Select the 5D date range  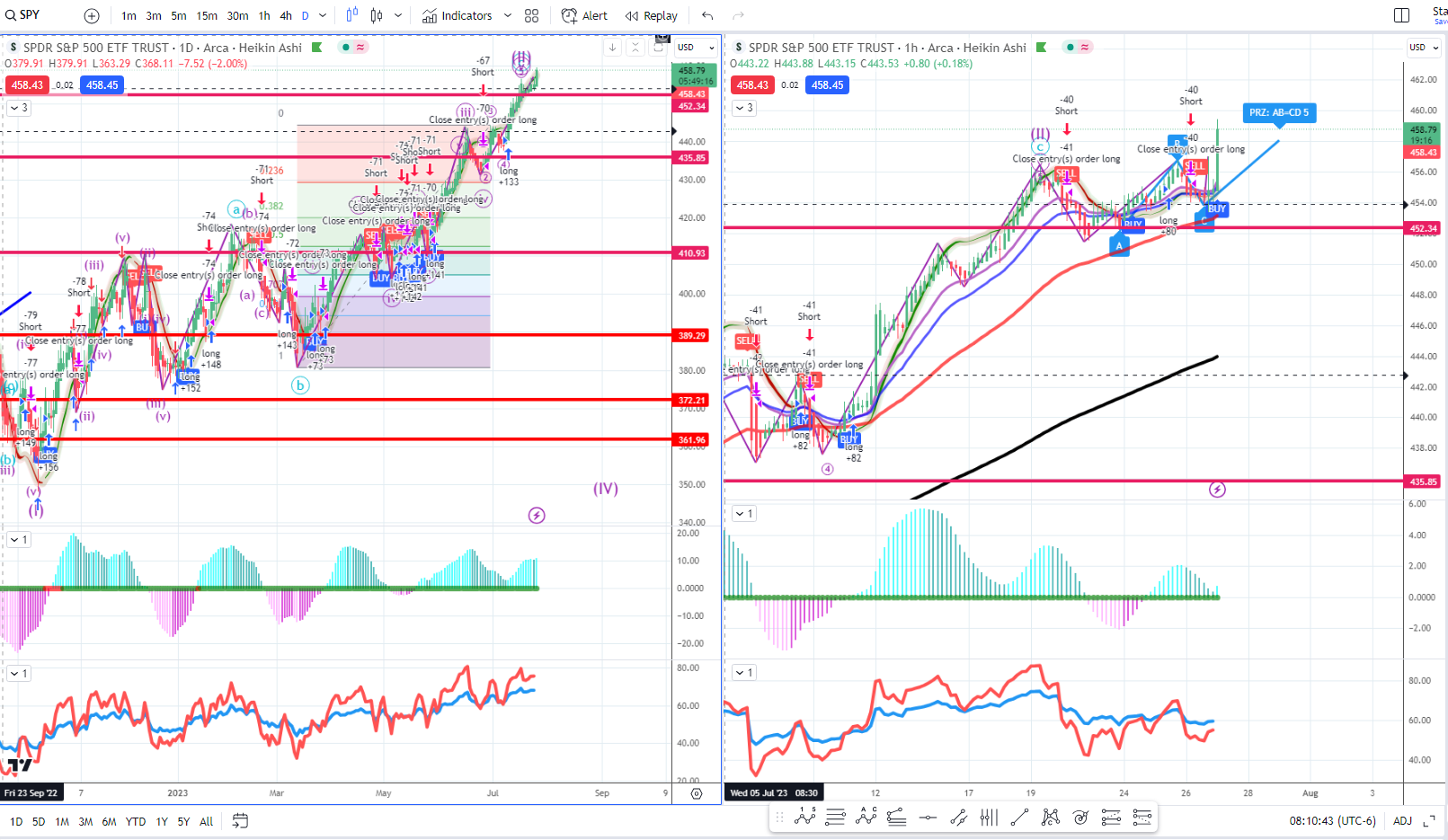[x=39, y=821]
